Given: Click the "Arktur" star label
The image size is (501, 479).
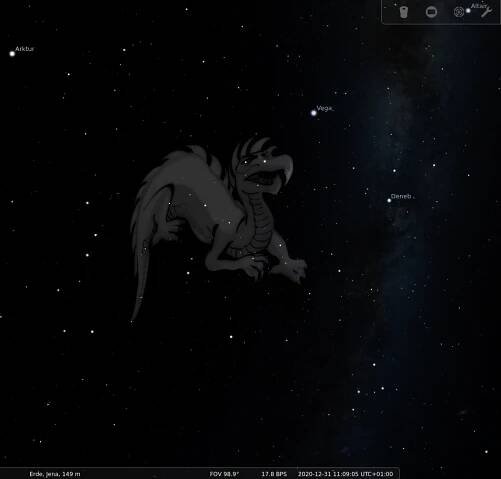Looking at the screenshot, I should click(x=25, y=49).
